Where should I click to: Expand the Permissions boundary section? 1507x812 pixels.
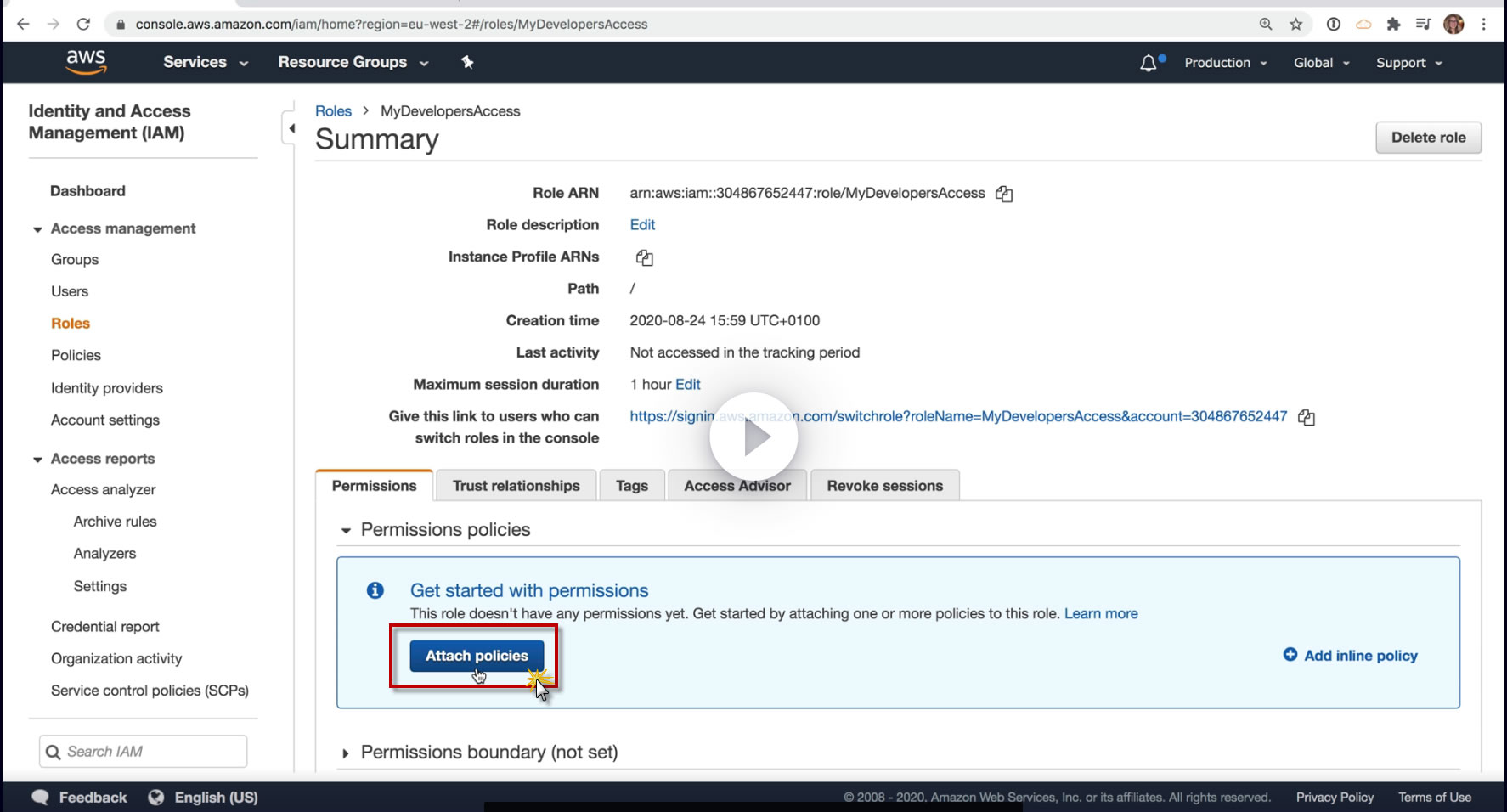(346, 753)
